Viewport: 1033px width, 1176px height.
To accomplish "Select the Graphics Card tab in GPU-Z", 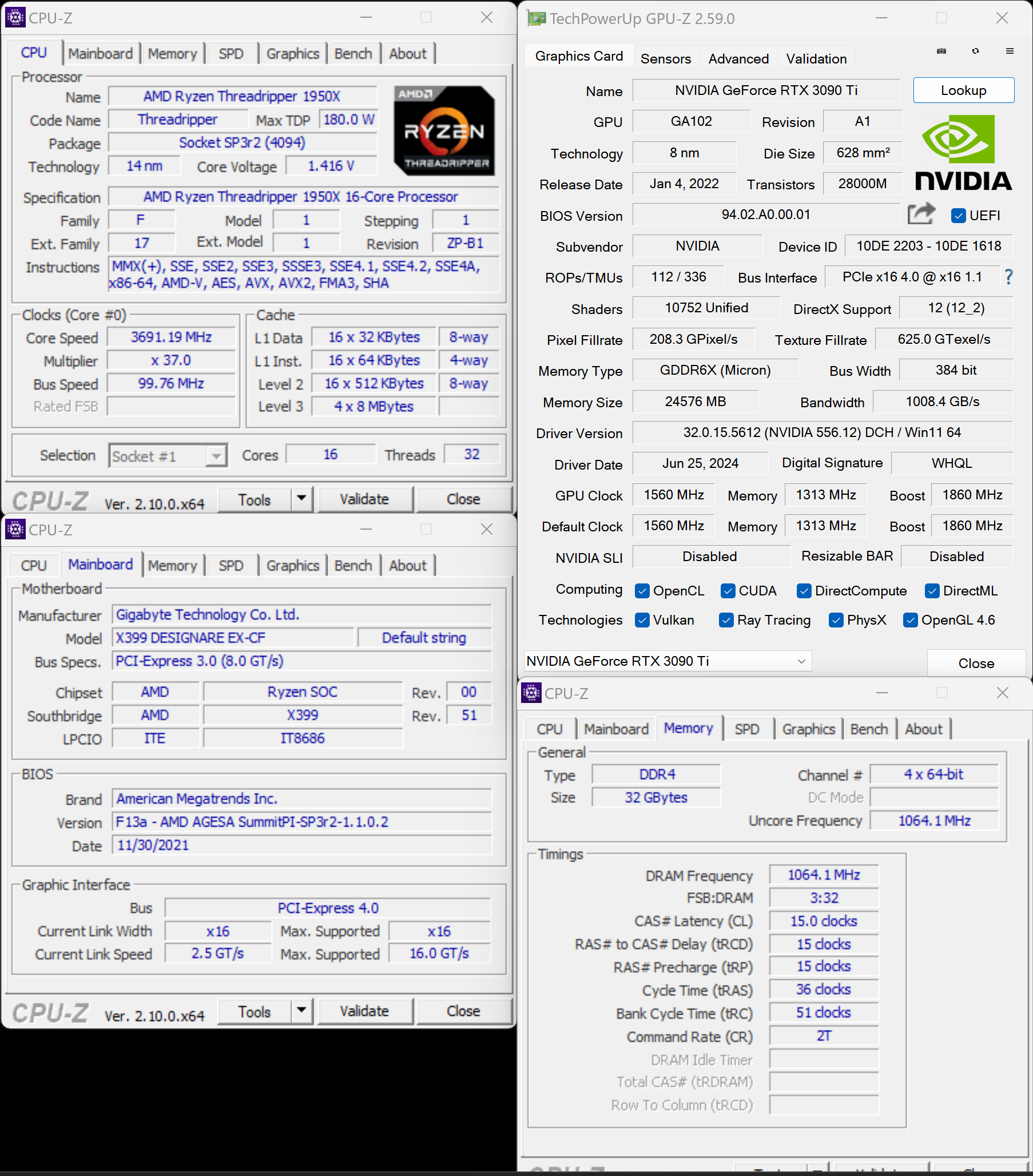I will 579,57.
